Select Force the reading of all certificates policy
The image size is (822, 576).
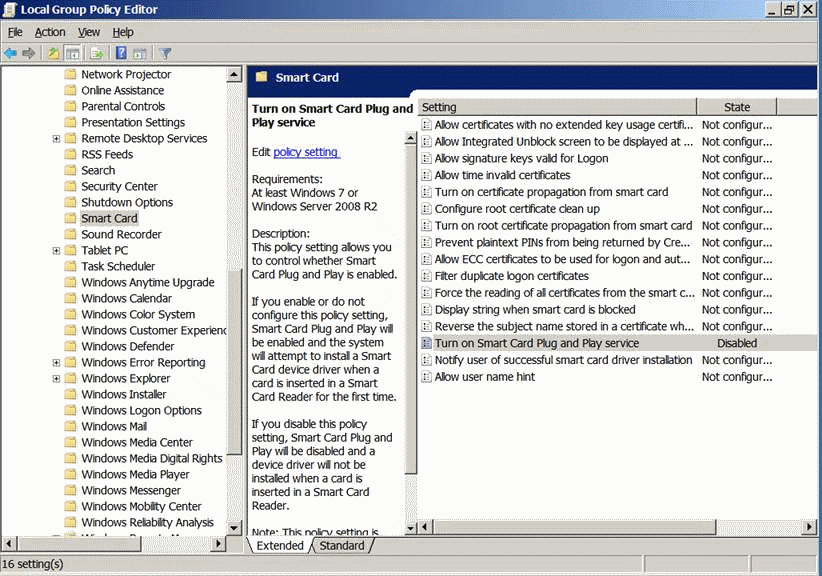564,292
